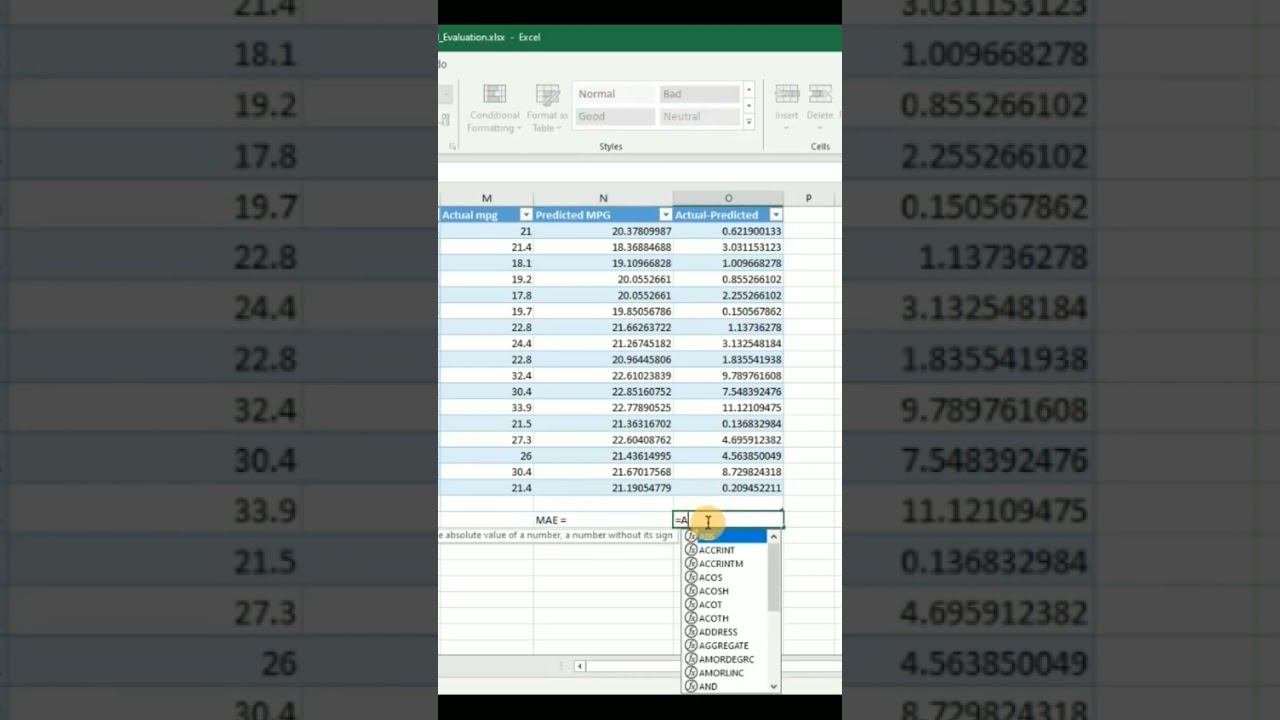
Task: Choose ACOT from function list
Action: point(725,605)
